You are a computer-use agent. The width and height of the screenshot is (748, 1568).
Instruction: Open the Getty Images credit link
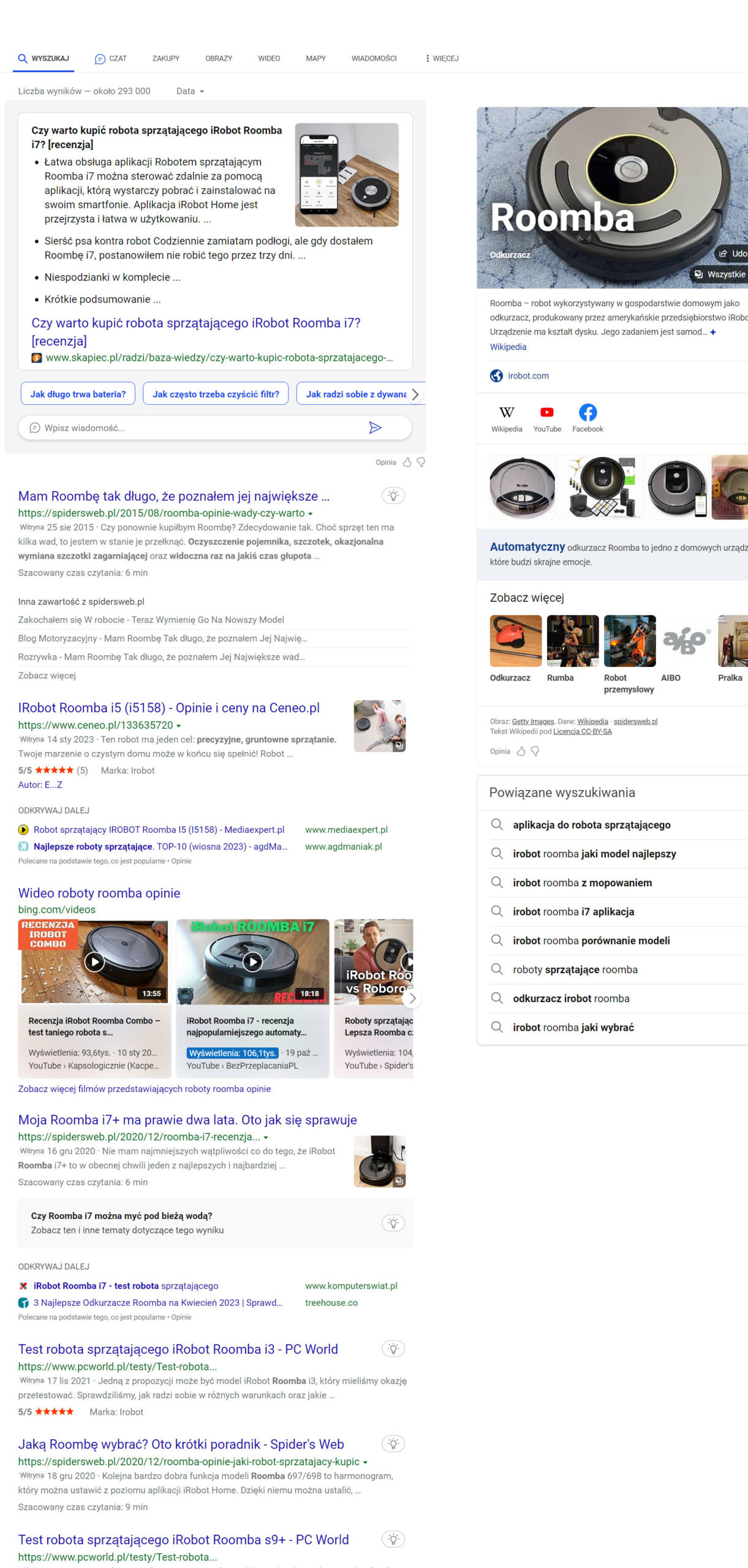pyautogui.click(x=532, y=722)
